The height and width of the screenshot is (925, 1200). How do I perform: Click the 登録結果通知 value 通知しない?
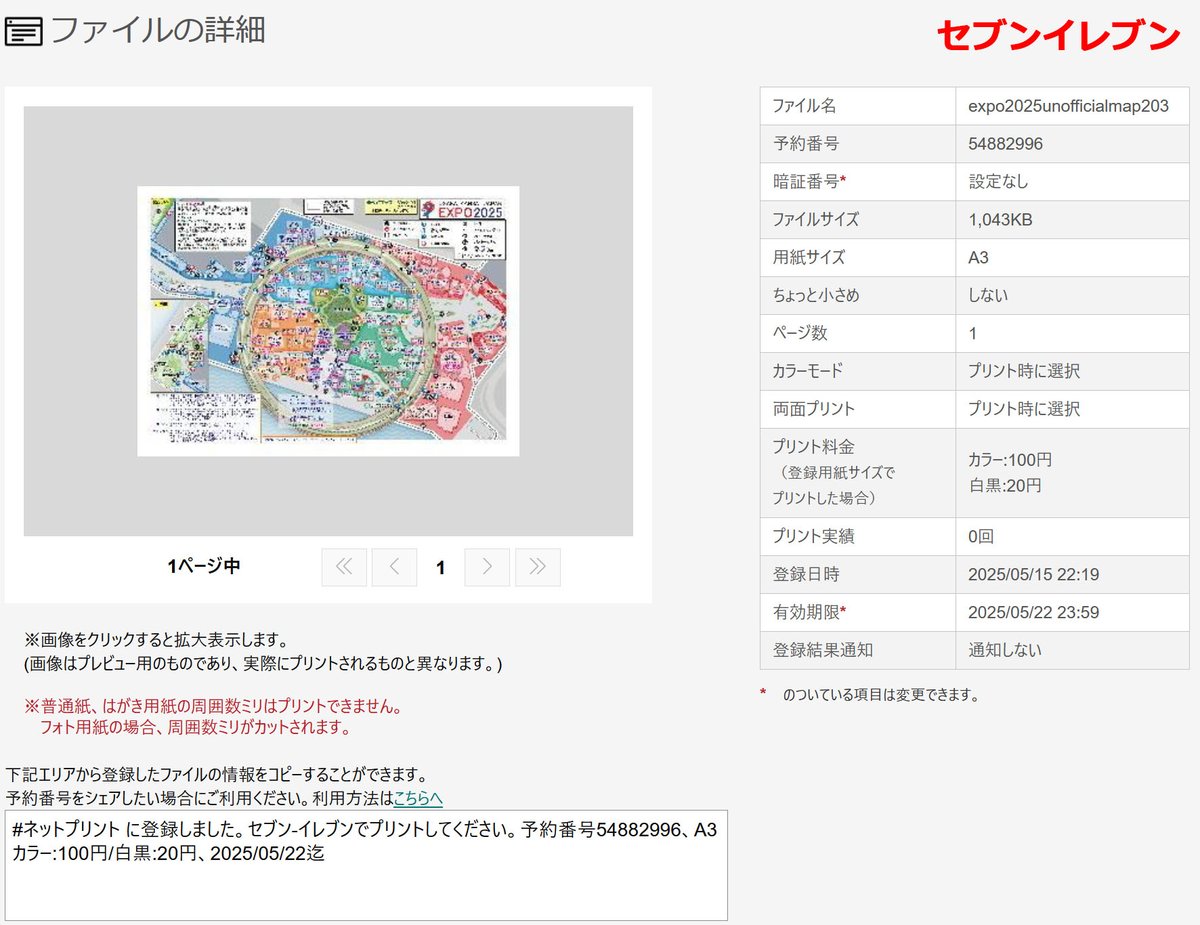1005,650
